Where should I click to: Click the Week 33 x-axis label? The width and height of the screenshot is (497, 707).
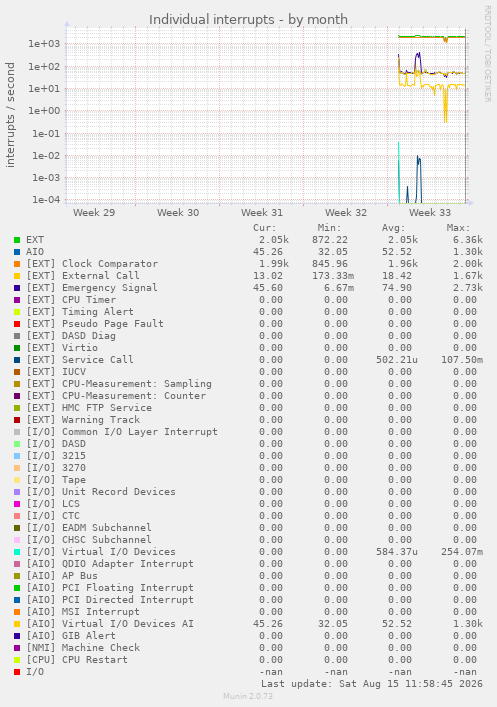click(430, 212)
